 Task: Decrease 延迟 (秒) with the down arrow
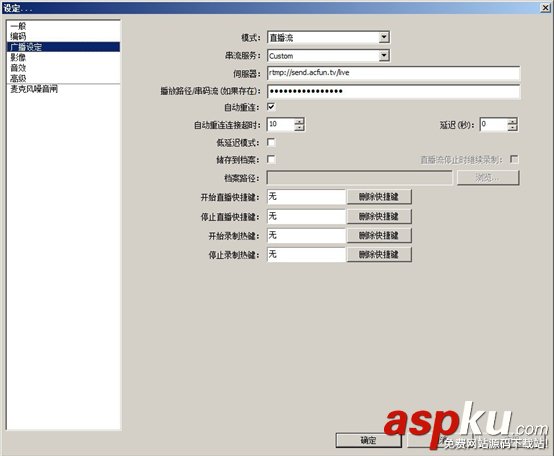[512, 128]
